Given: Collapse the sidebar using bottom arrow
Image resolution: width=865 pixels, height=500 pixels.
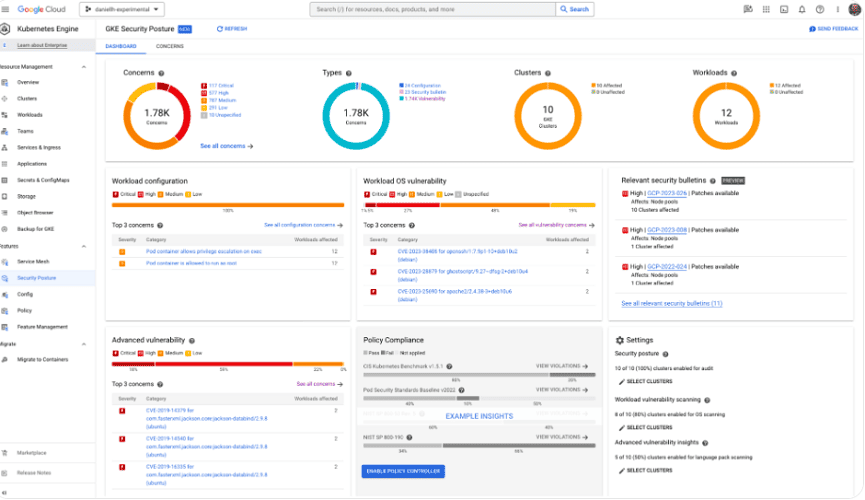Looking at the screenshot, I should pyautogui.click(x=4, y=493).
